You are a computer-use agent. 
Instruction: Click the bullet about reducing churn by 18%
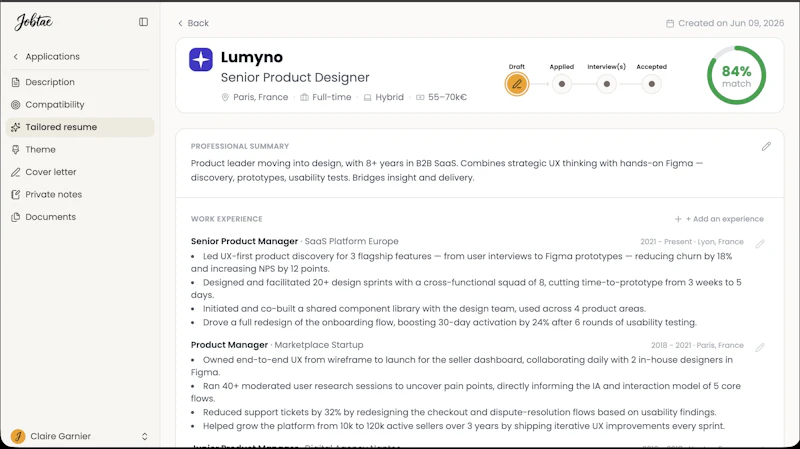(462, 262)
